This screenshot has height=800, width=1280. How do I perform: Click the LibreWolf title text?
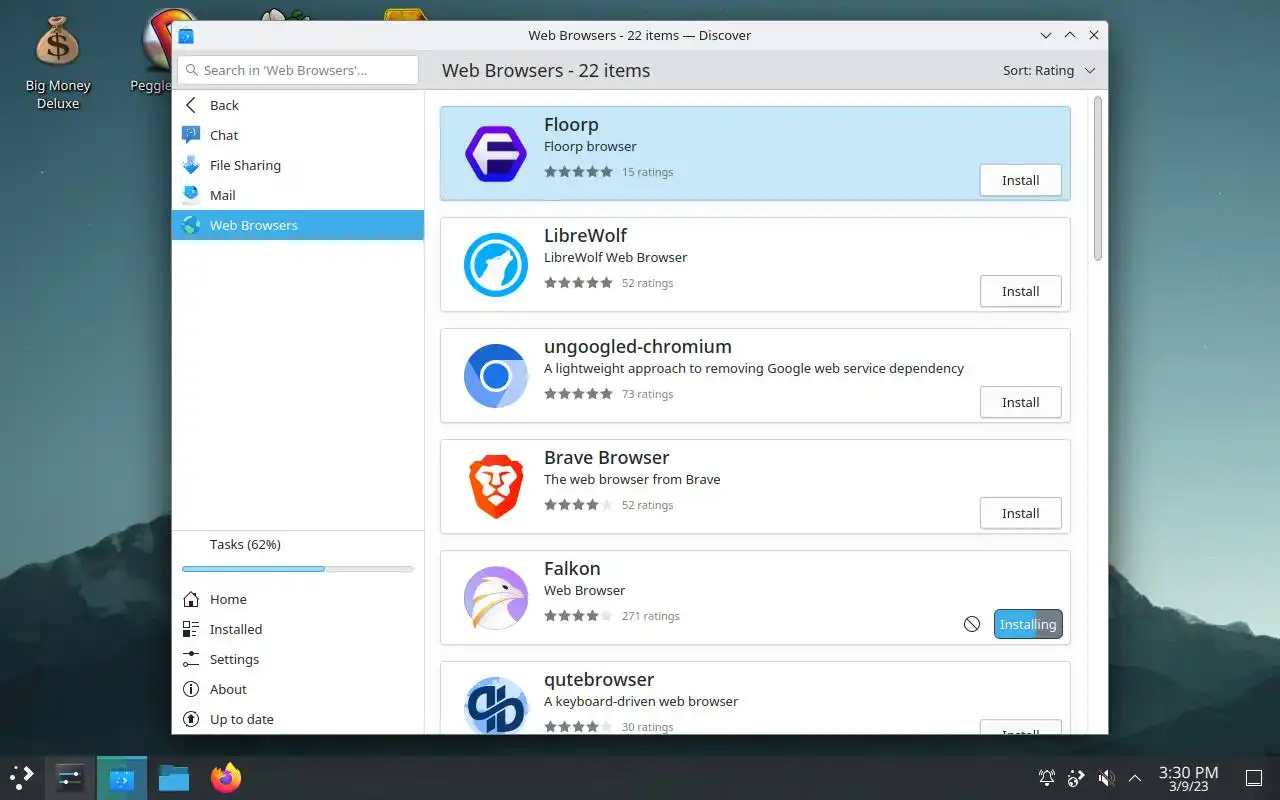(x=585, y=235)
